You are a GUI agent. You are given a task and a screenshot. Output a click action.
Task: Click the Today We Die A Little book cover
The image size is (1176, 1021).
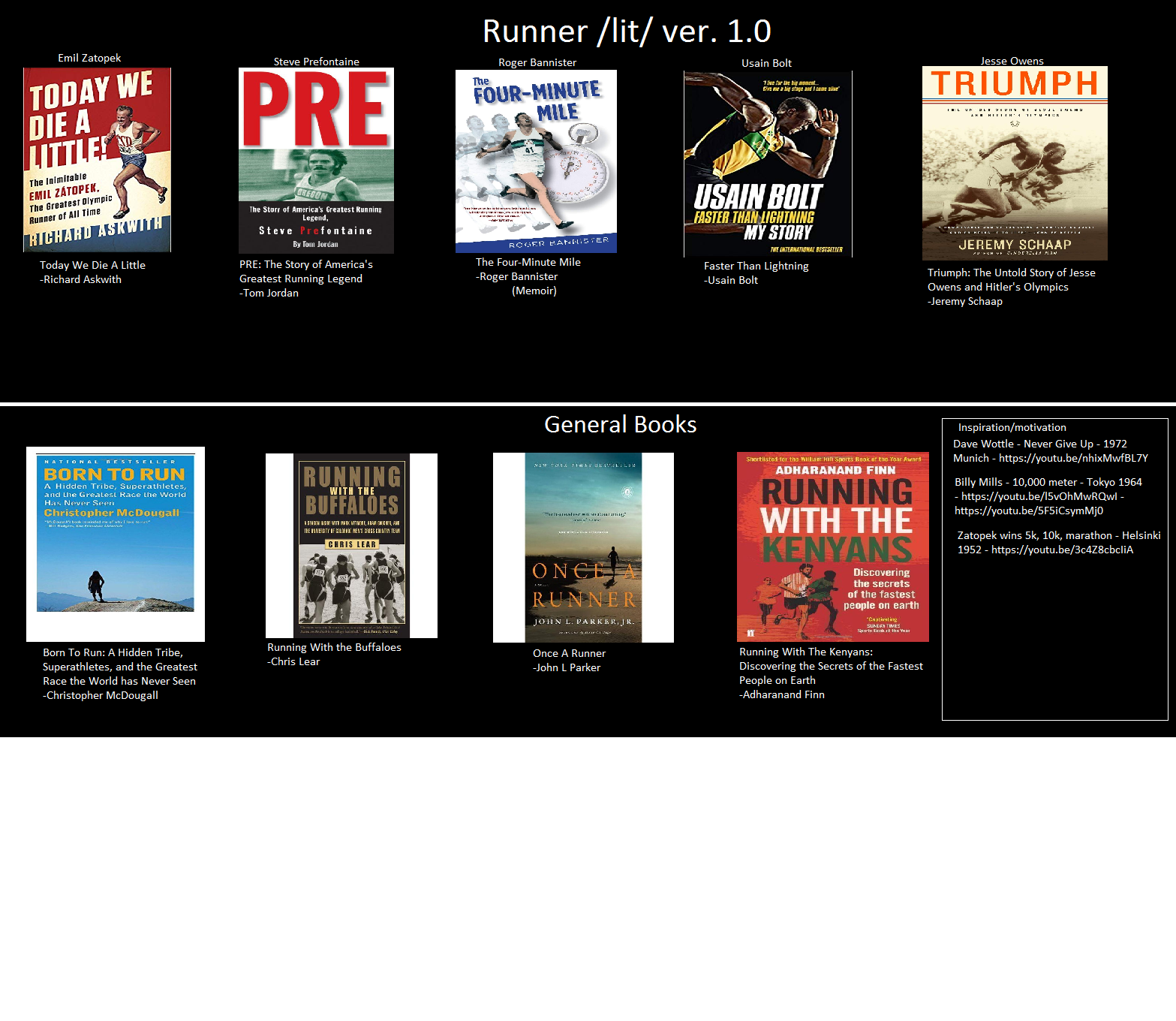[x=97, y=160]
